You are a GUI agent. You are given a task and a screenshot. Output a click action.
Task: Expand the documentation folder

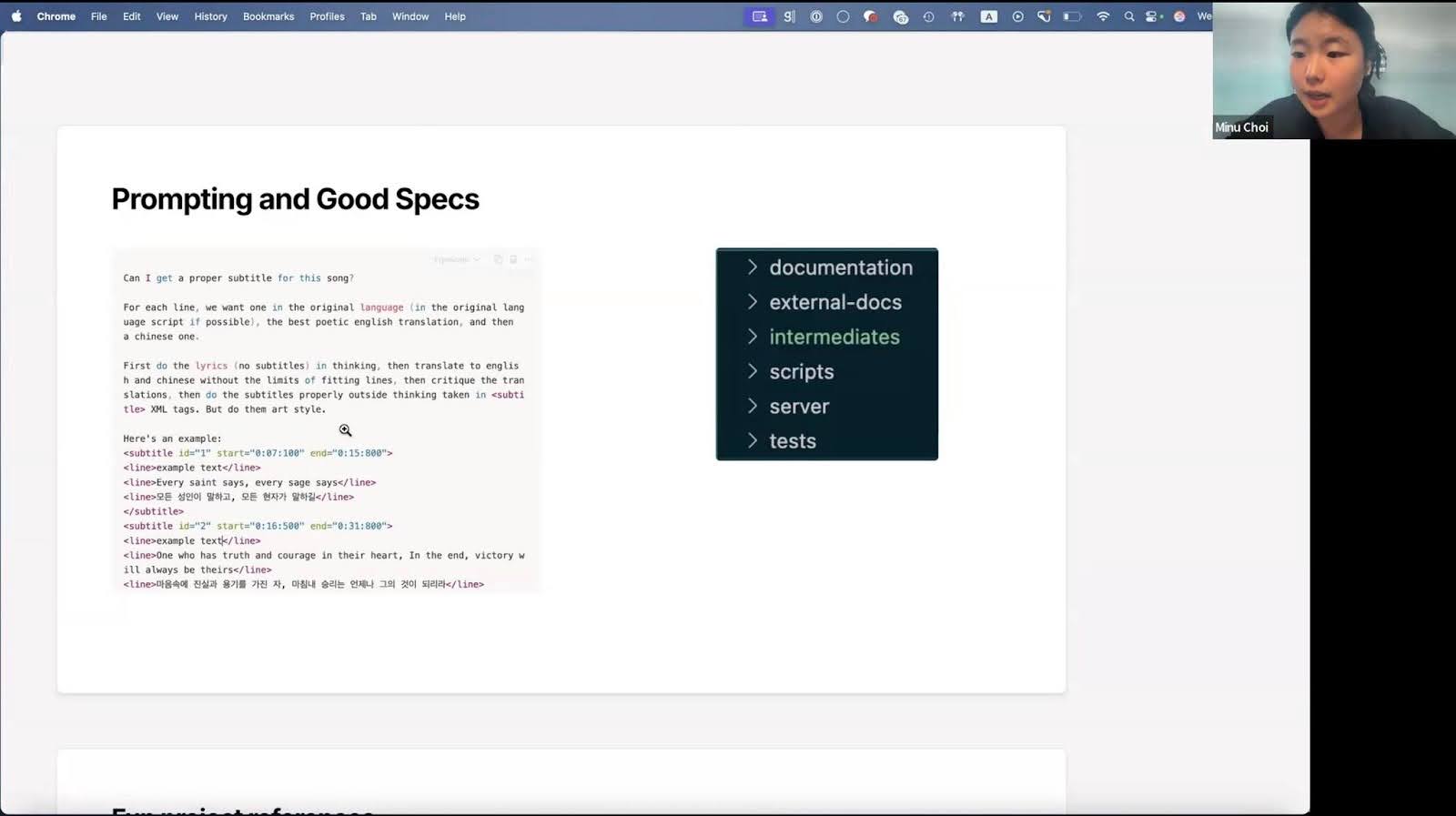coord(752,267)
